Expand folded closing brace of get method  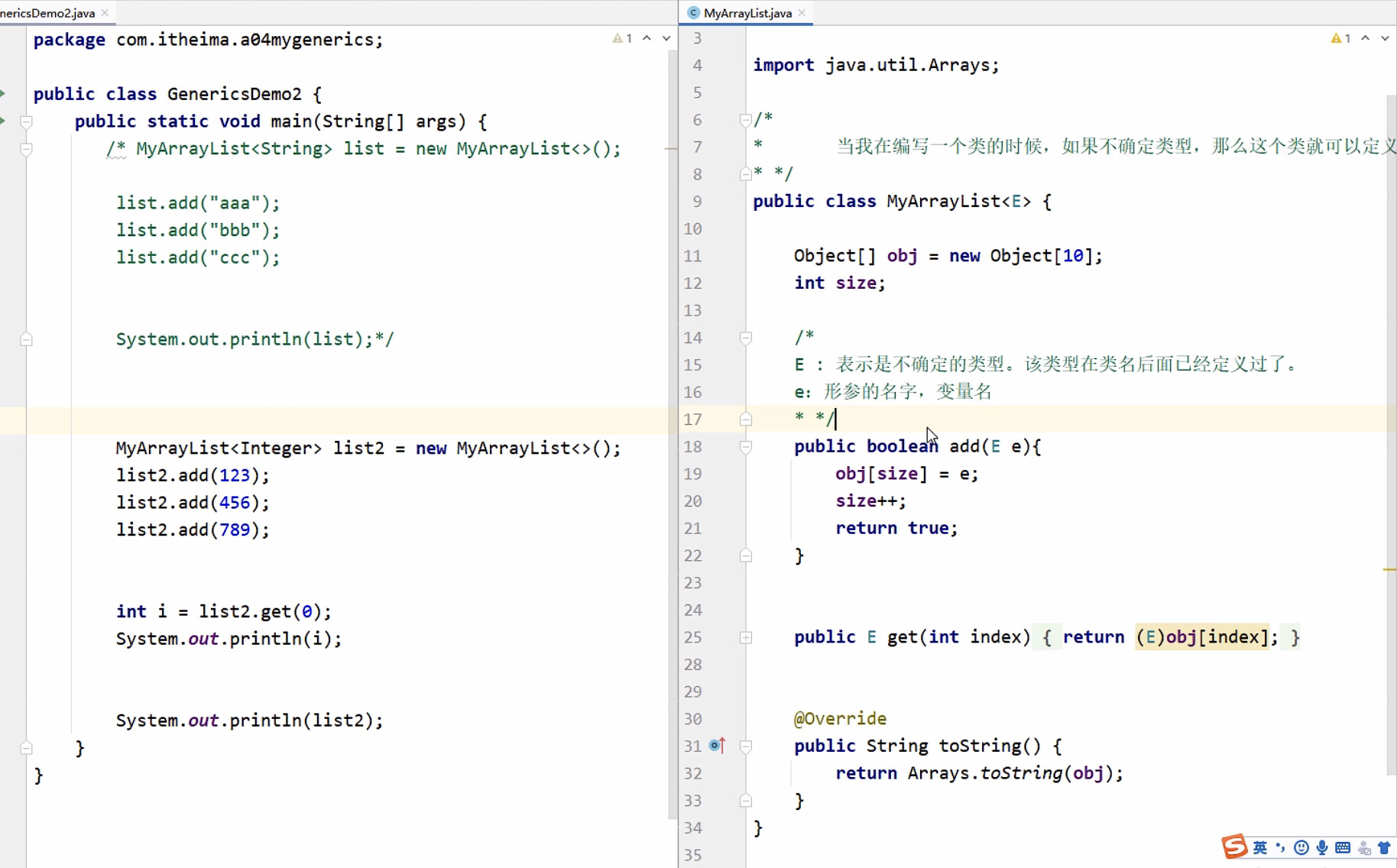[x=1295, y=637]
